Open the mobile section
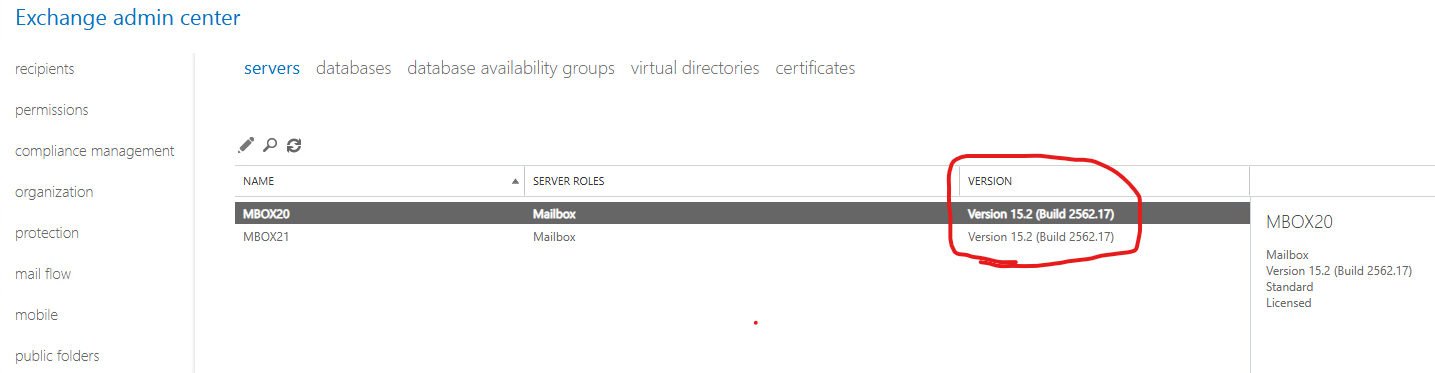 click(37, 315)
